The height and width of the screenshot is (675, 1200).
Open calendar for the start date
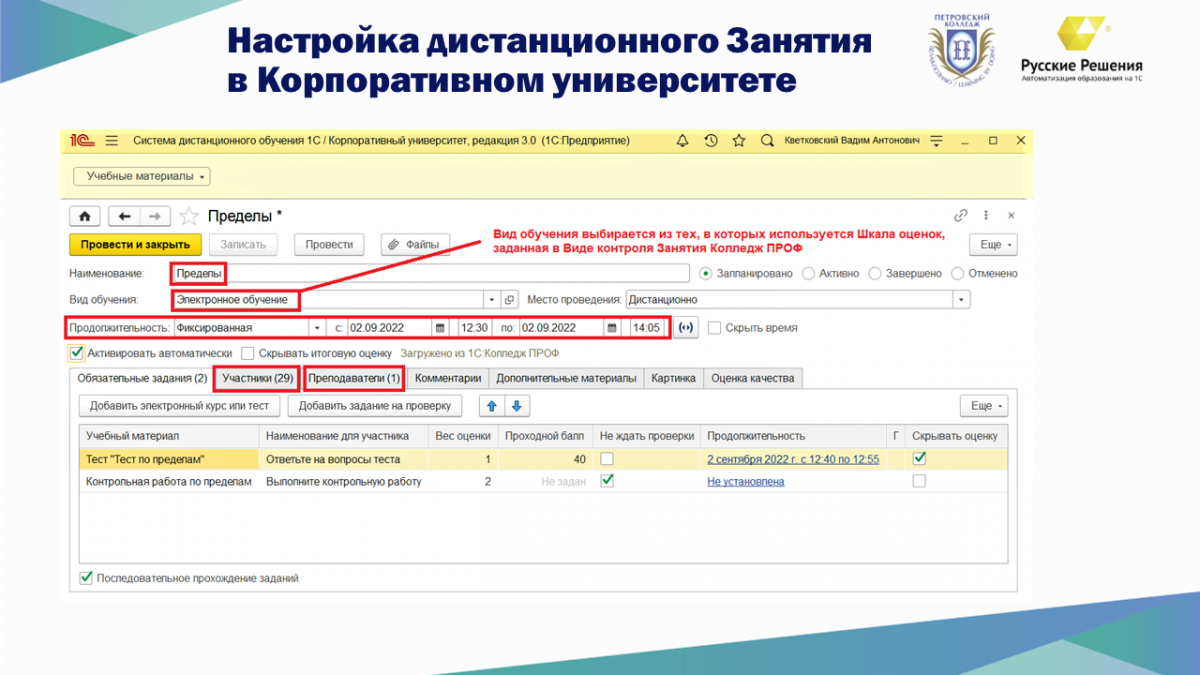point(440,327)
